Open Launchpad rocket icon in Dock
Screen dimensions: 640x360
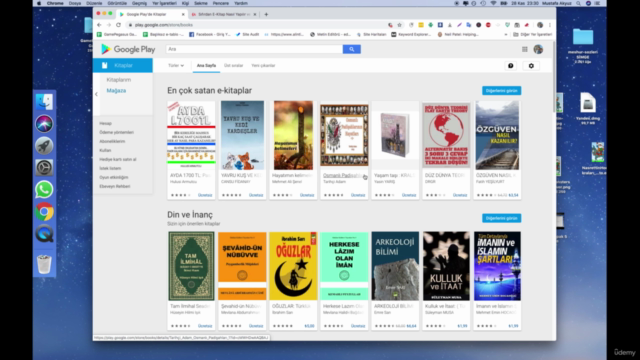pyautogui.click(x=44, y=146)
